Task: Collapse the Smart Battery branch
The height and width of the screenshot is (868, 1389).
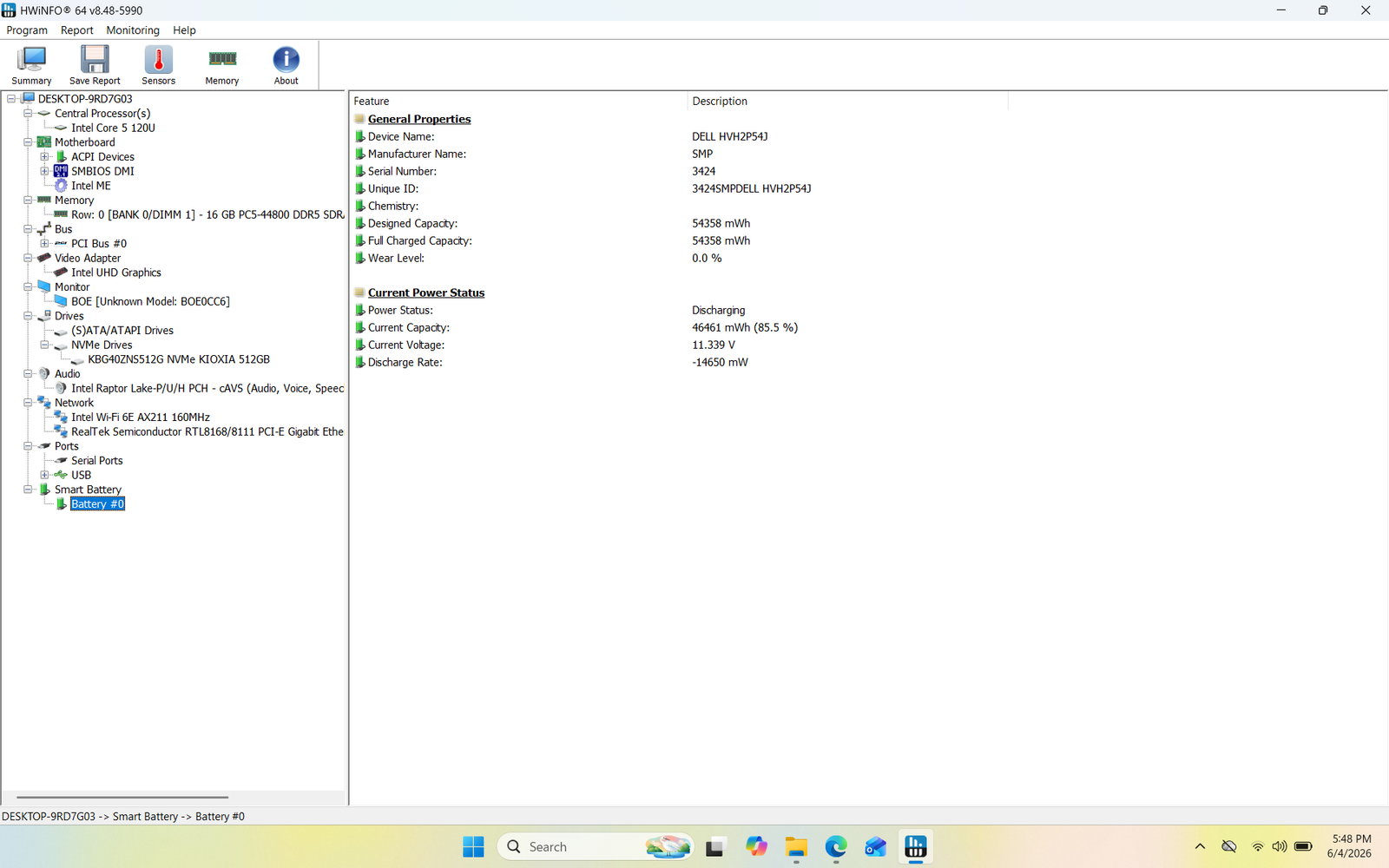Action: click(28, 490)
